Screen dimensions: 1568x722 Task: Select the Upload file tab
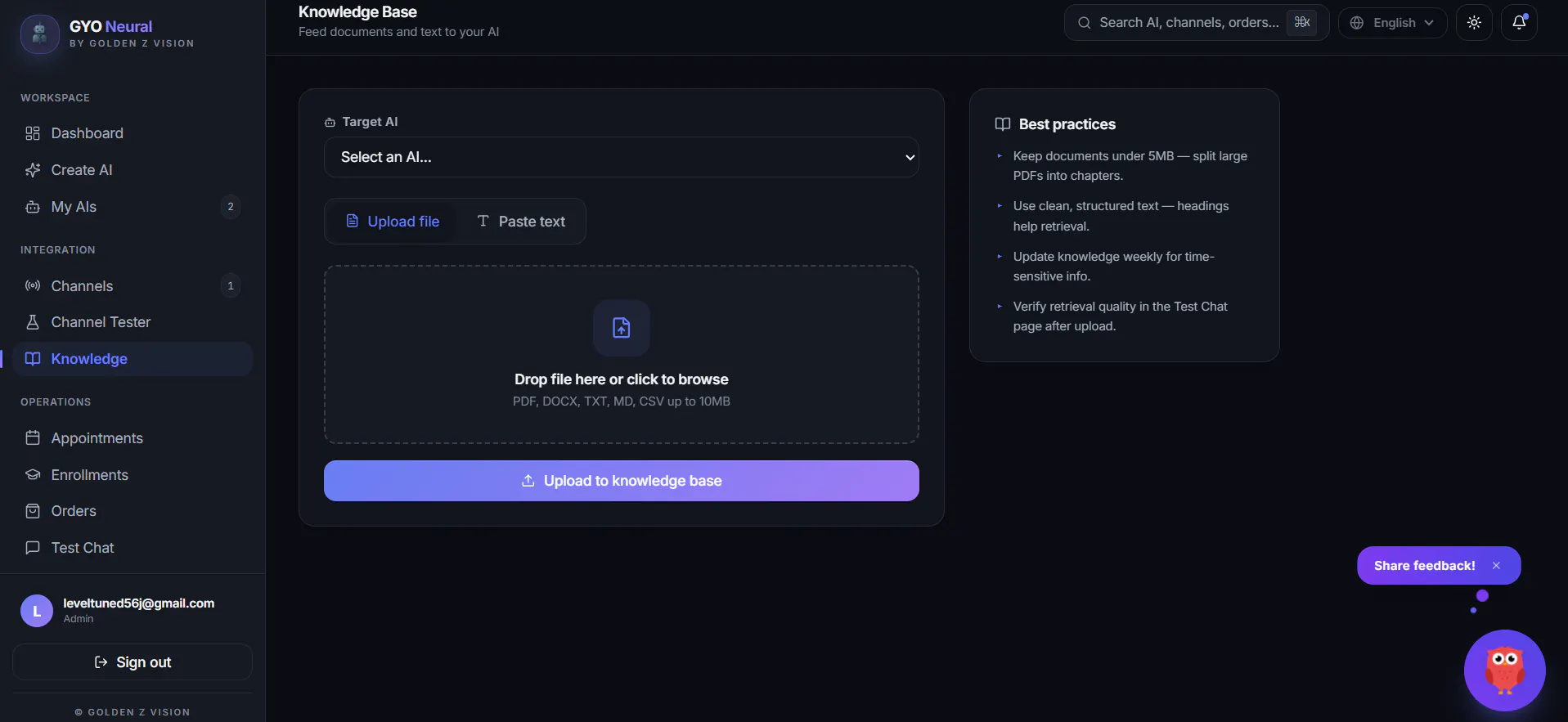point(393,222)
